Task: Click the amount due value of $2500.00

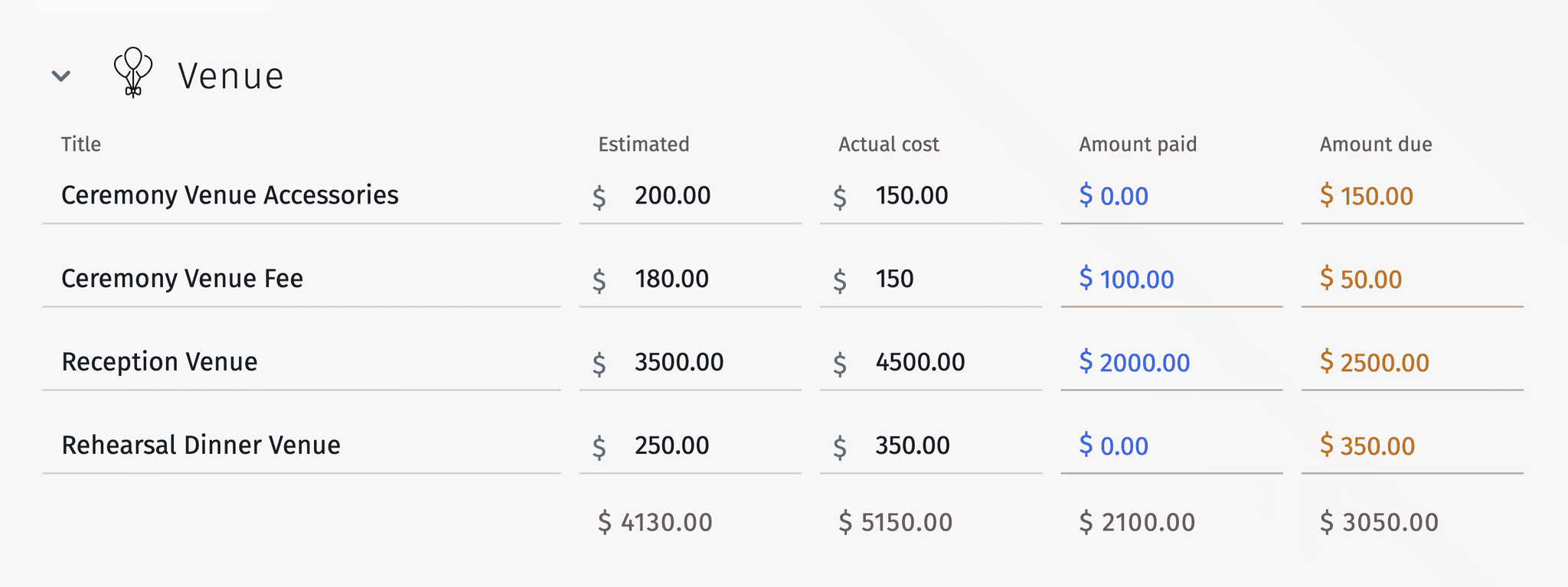Action: click(x=1374, y=362)
